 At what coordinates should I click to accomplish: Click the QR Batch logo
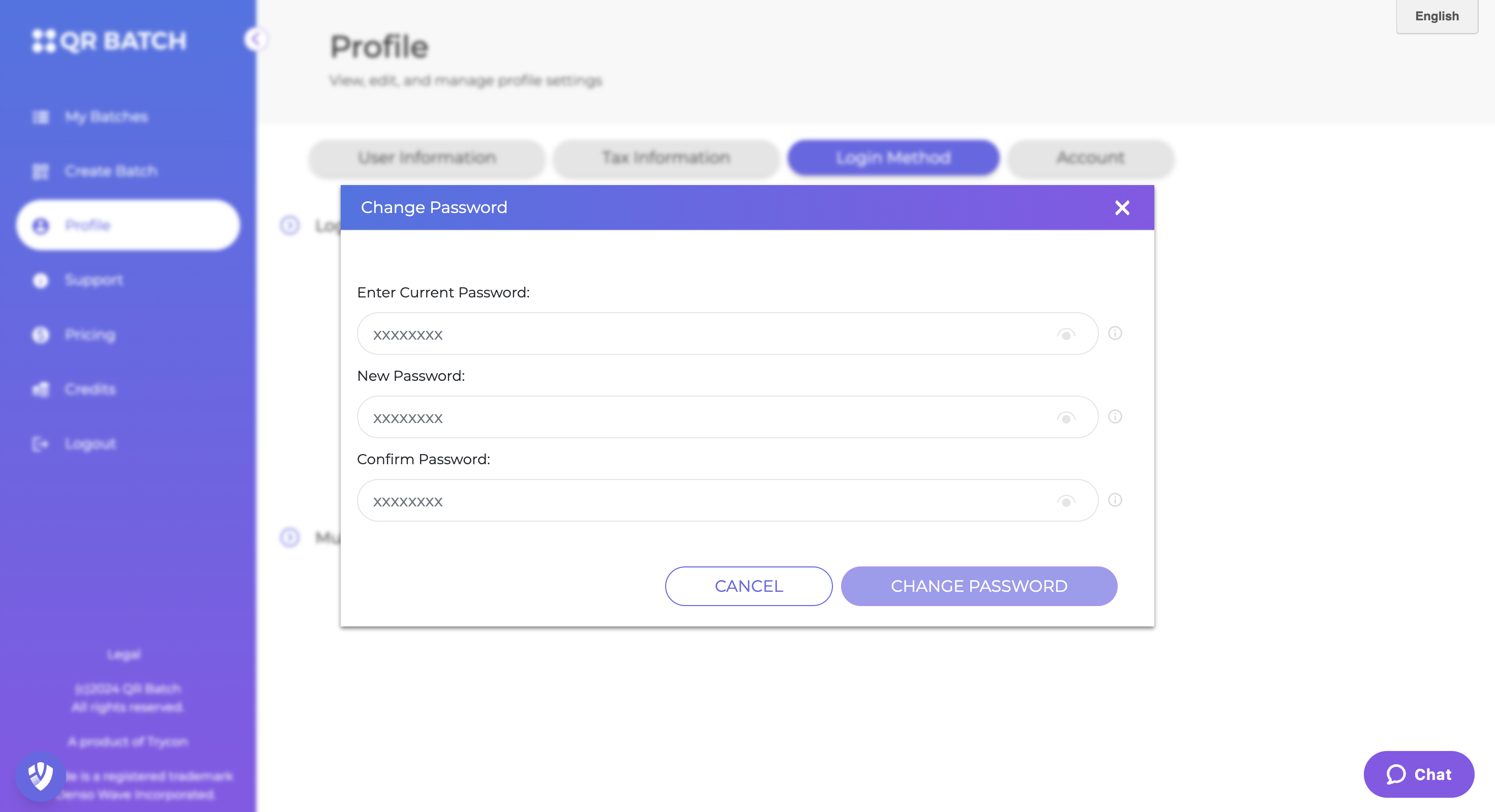point(109,41)
